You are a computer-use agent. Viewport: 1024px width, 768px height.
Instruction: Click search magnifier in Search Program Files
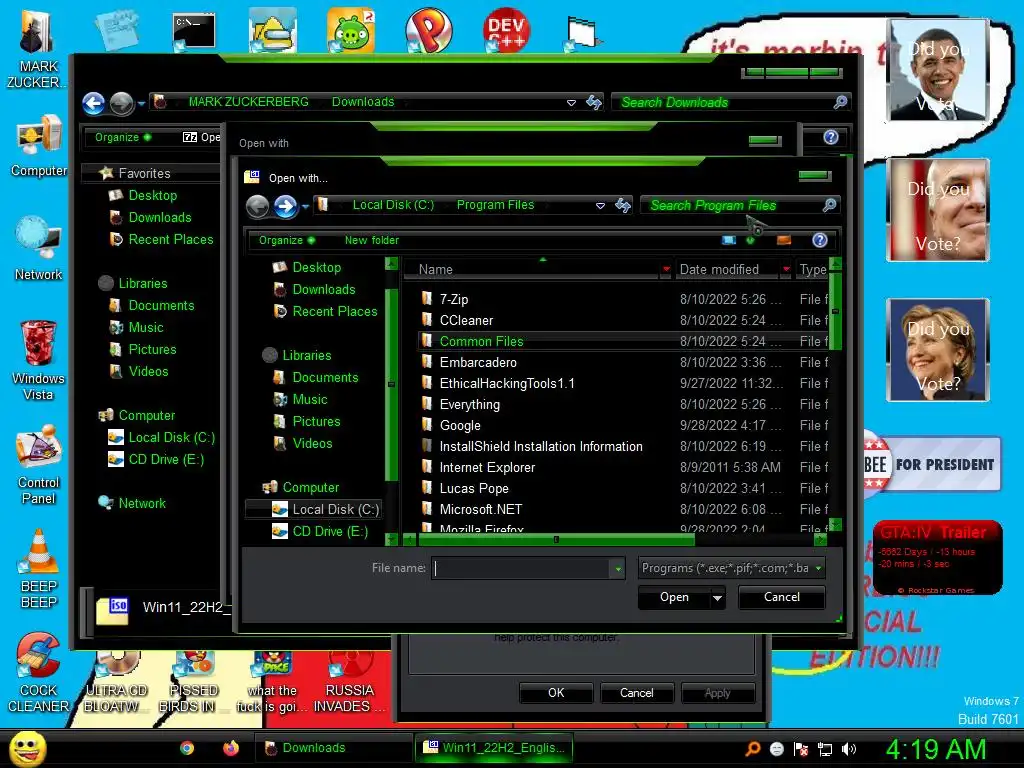[x=829, y=205]
